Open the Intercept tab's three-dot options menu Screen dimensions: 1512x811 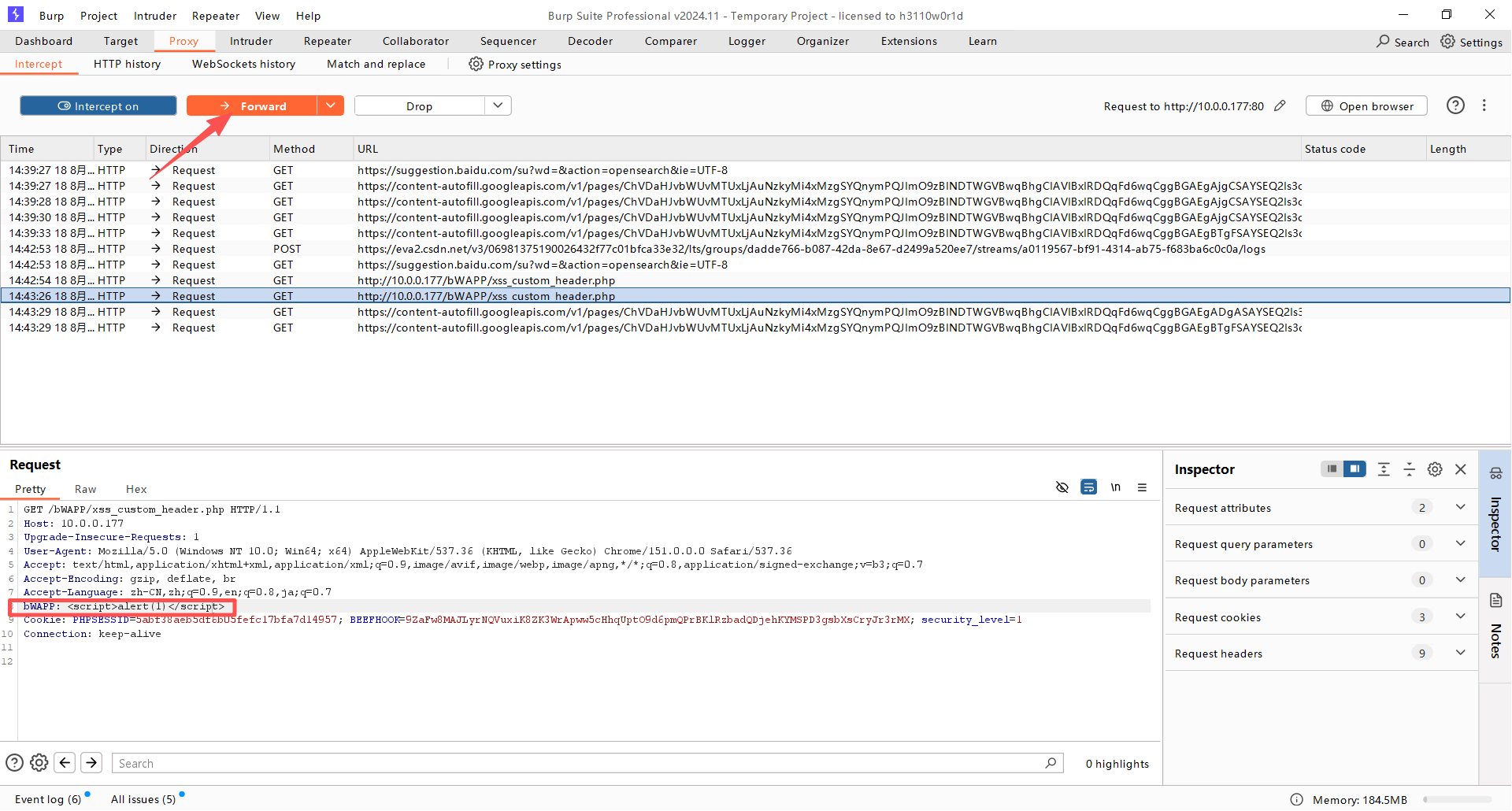coord(1484,106)
